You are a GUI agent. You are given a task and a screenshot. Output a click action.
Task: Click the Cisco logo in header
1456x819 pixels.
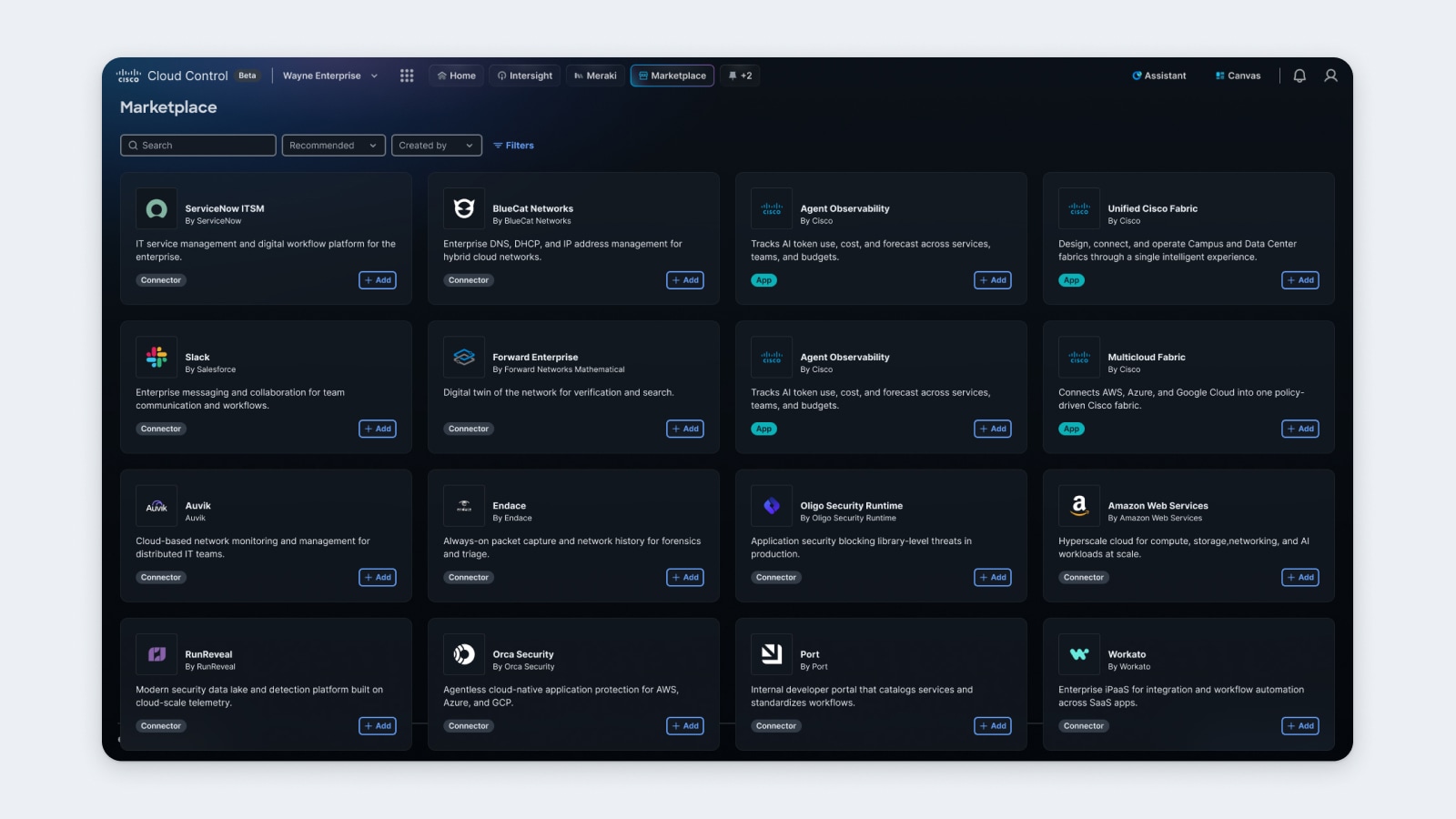(x=128, y=76)
